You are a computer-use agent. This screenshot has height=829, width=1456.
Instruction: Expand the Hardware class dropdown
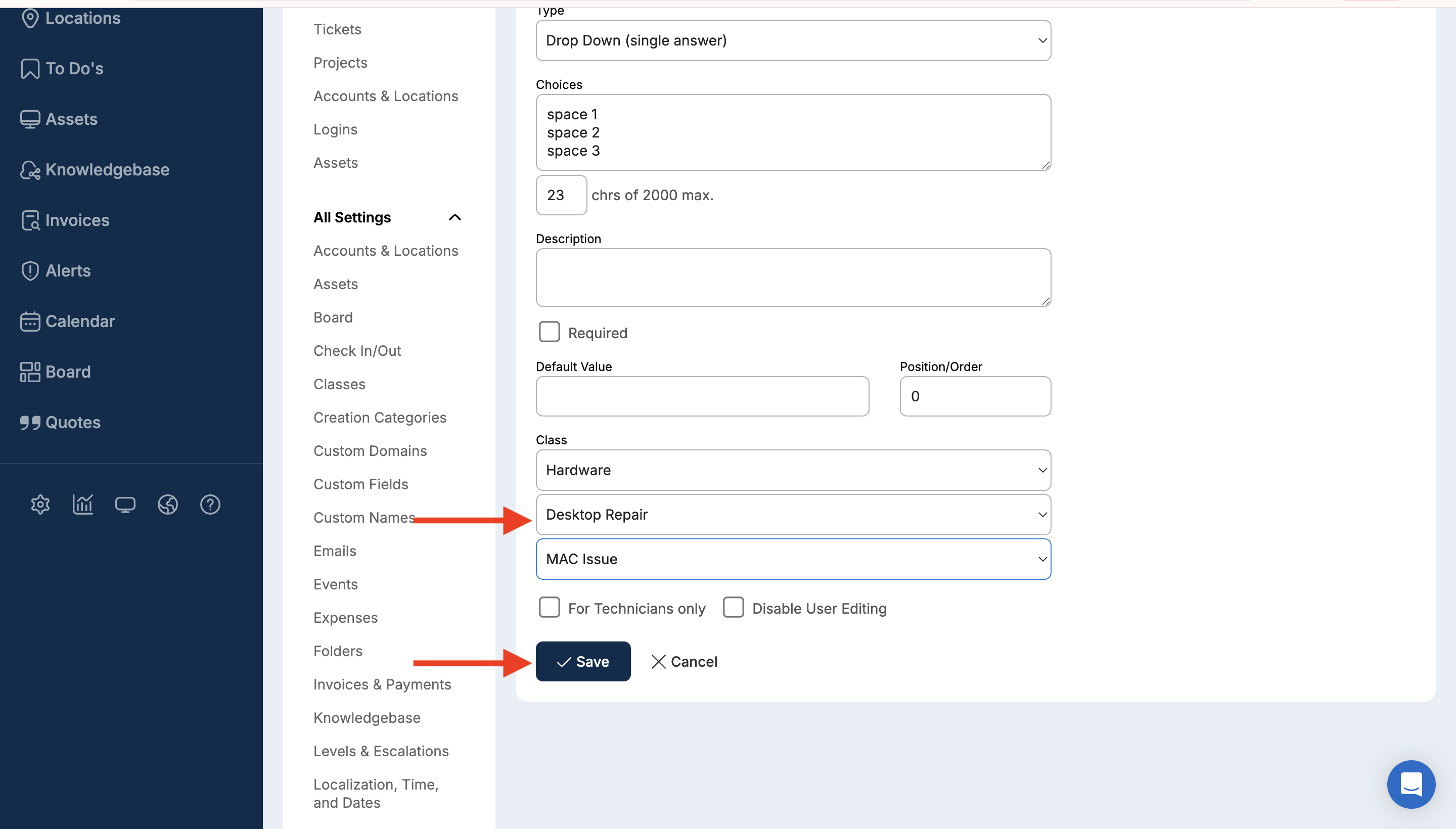[793, 470]
